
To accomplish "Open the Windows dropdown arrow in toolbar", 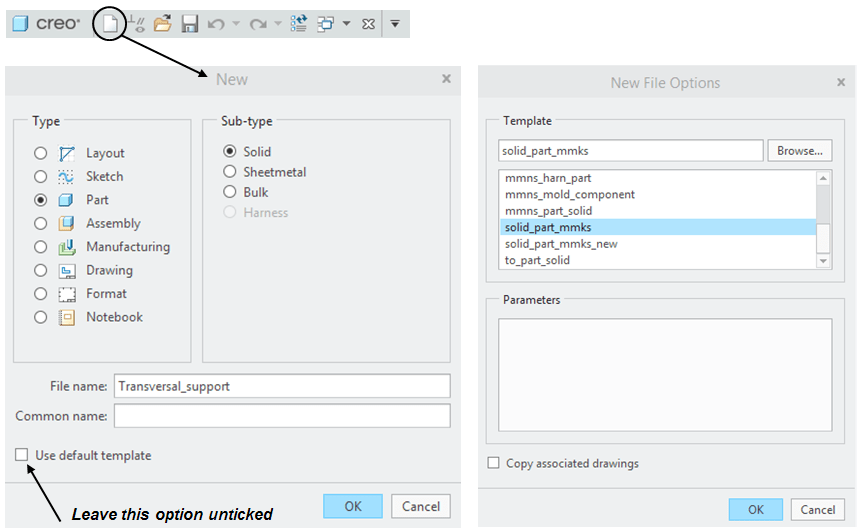I will tap(346, 23).
